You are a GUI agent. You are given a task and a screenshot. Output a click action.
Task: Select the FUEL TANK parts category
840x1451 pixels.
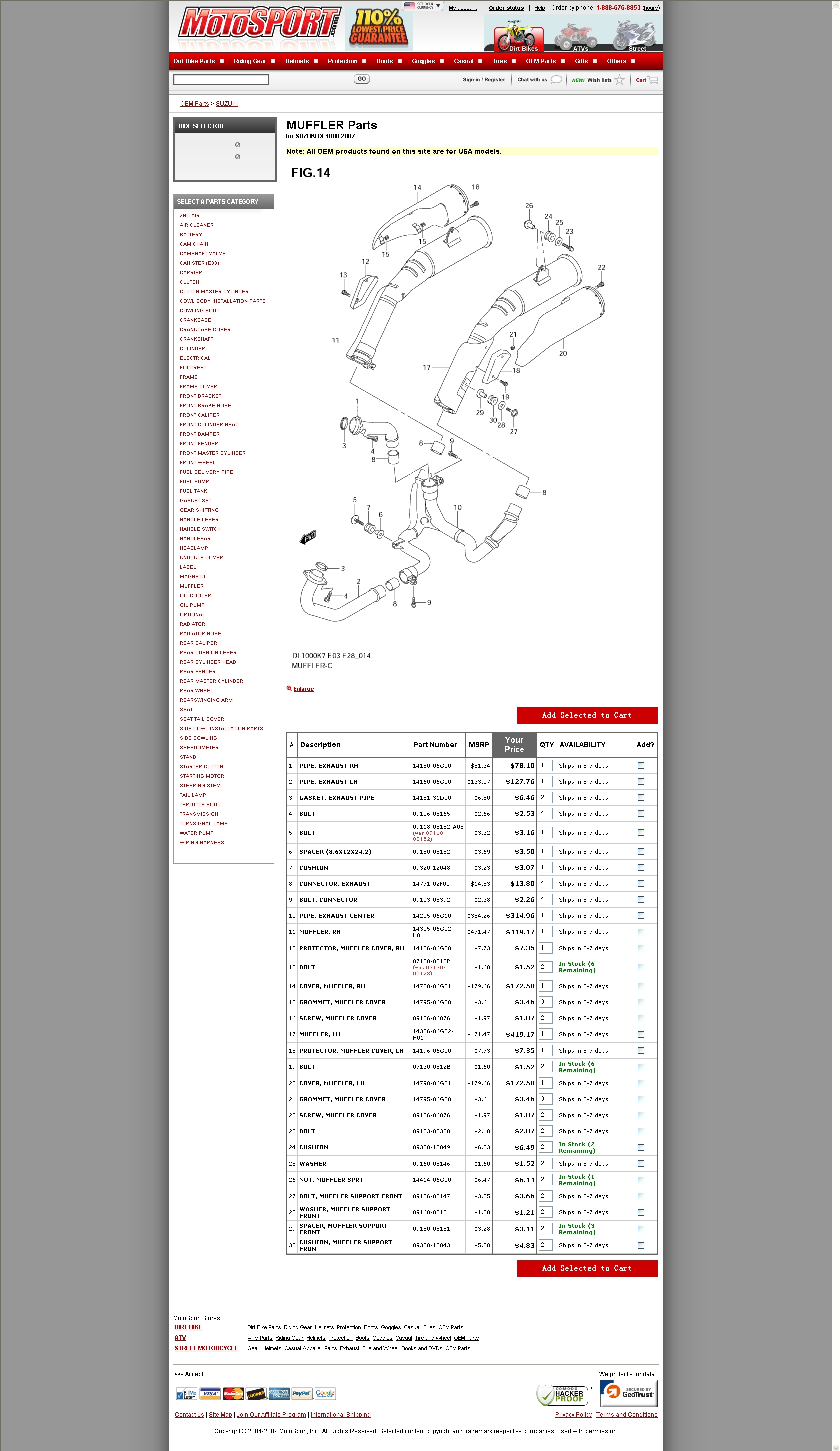click(x=193, y=491)
